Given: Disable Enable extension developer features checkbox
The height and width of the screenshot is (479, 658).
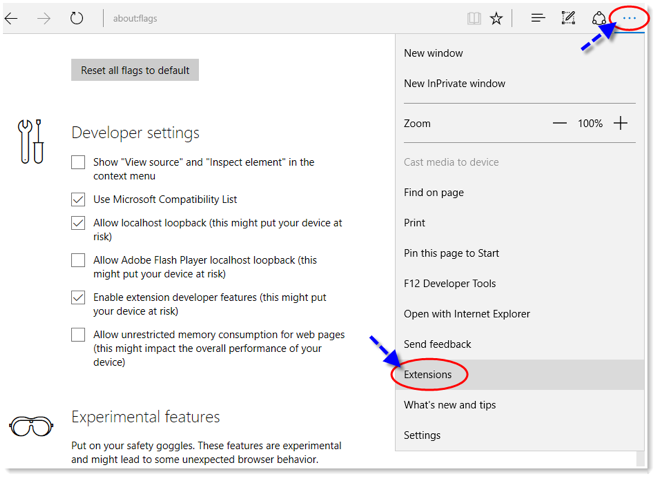Looking at the screenshot, I should click(x=78, y=297).
